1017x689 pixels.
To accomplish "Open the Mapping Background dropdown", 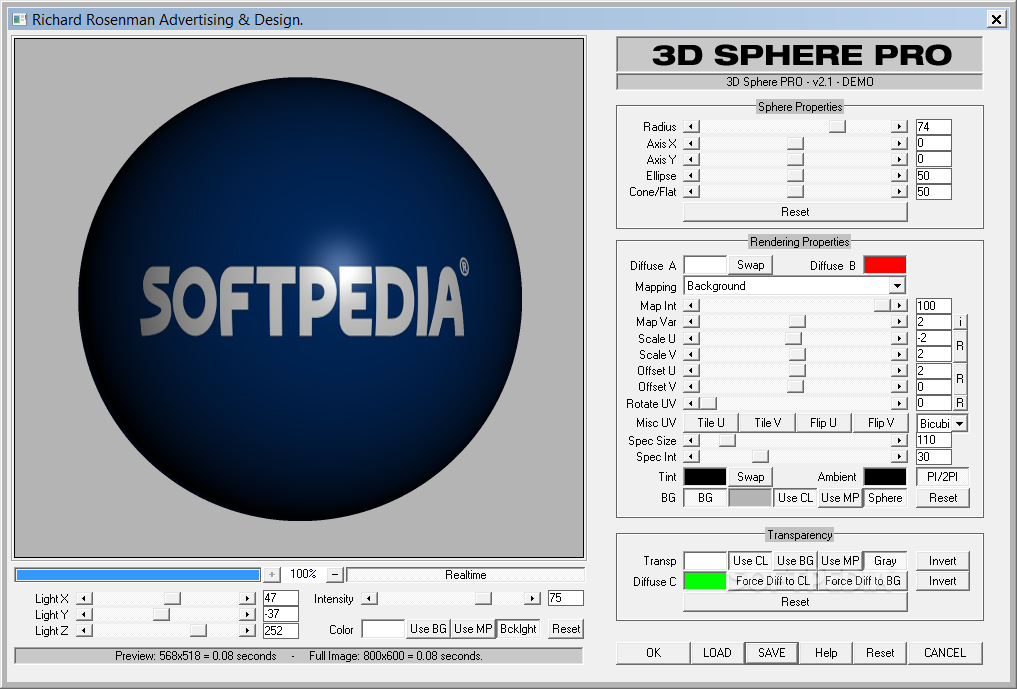I will tap(897, 286).
